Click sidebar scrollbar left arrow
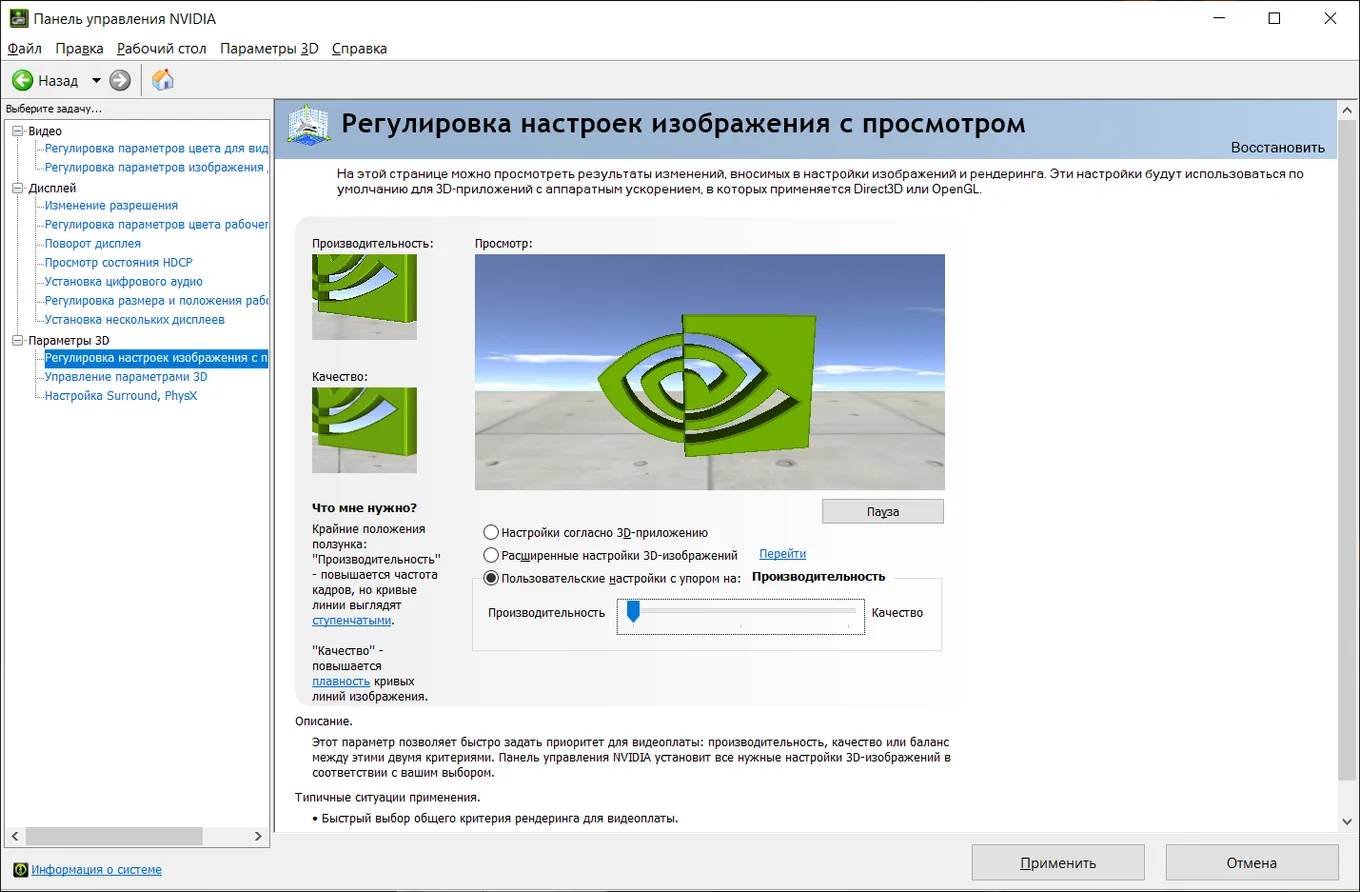The width and height of the screenshot is (1360, 892). (14, 835)
